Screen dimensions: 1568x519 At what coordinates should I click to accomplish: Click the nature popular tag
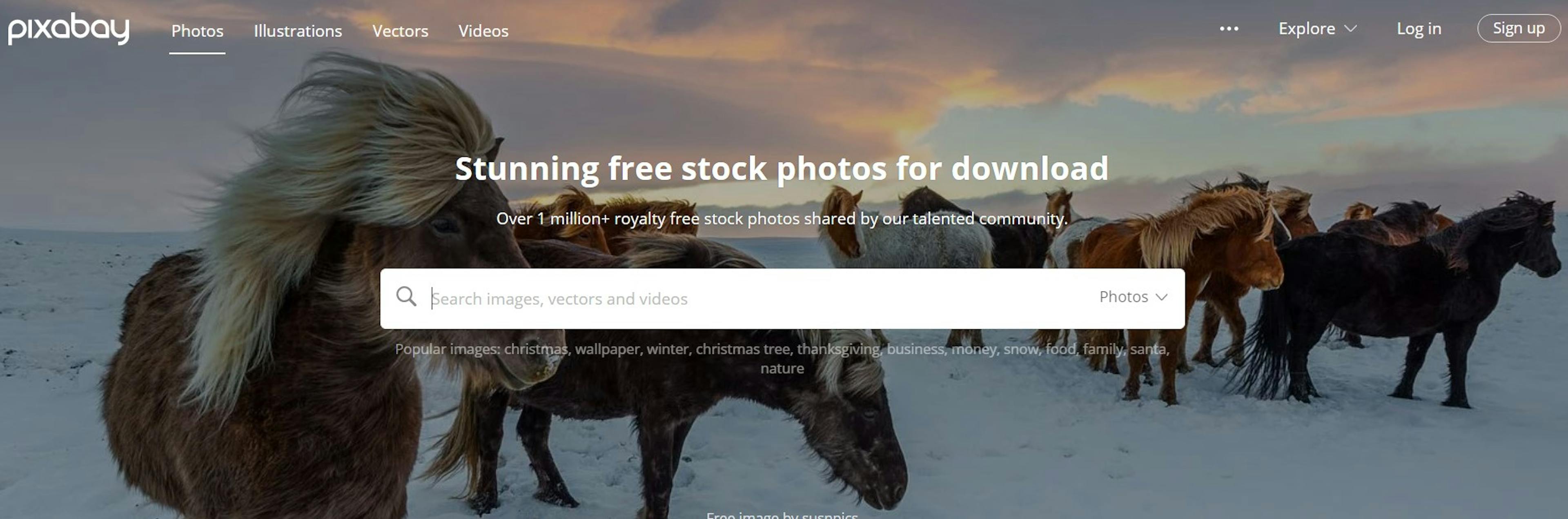click(x=782, y=369)
